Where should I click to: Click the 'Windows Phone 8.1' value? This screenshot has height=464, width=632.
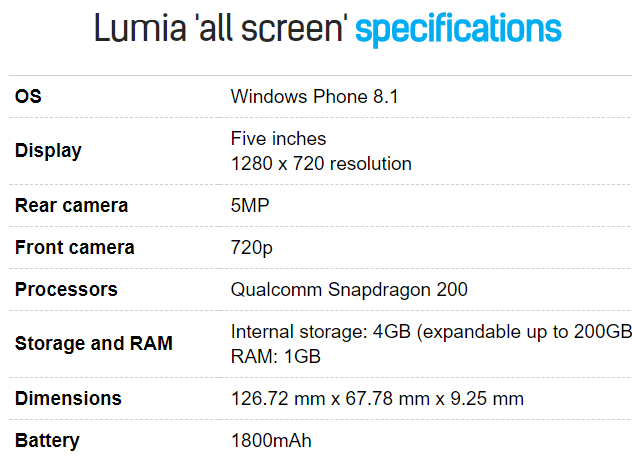pos(314,97)
